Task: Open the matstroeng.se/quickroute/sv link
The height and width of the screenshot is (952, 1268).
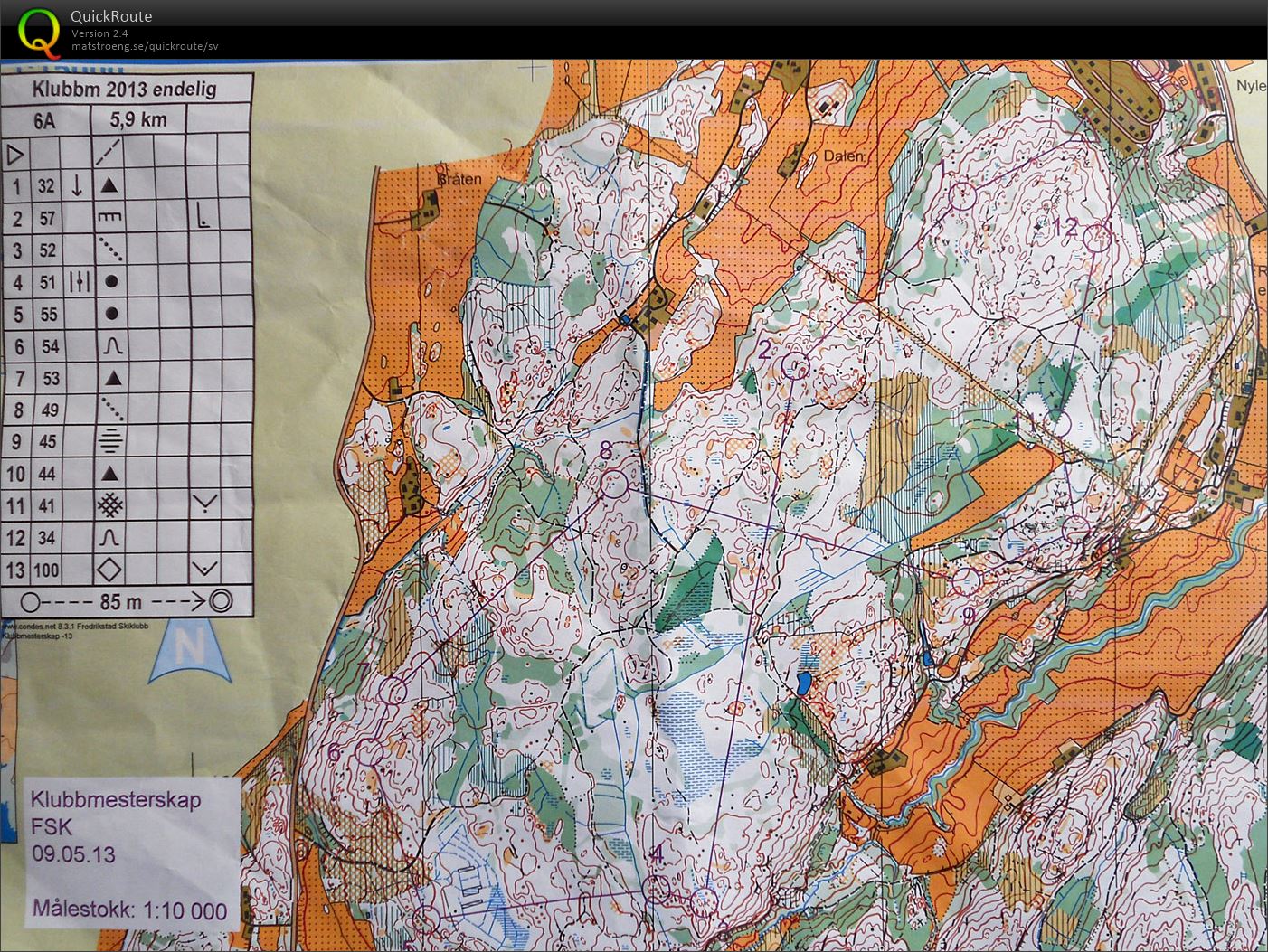Action: coord(145,47)
